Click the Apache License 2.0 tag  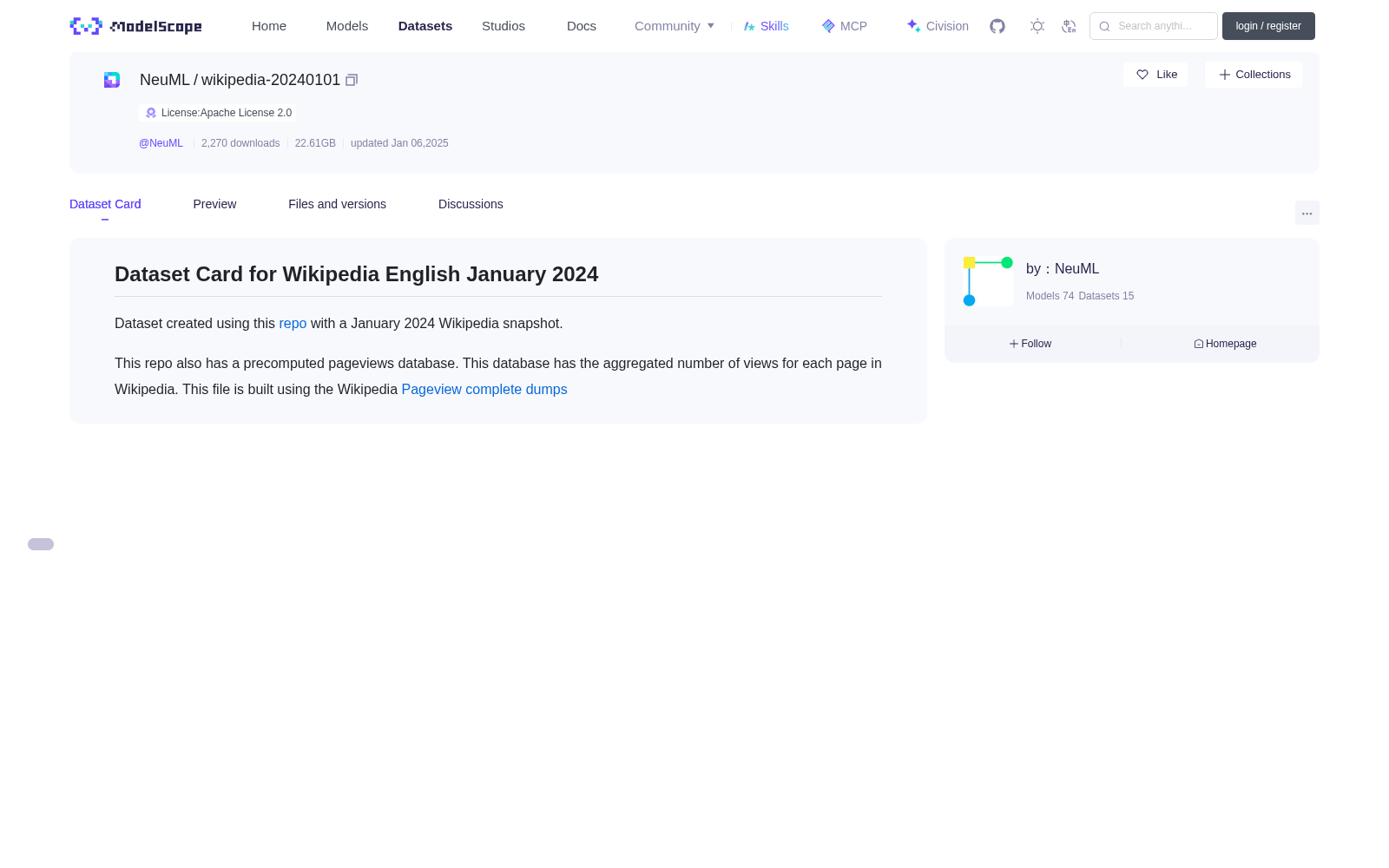click(x=217, y=113)
